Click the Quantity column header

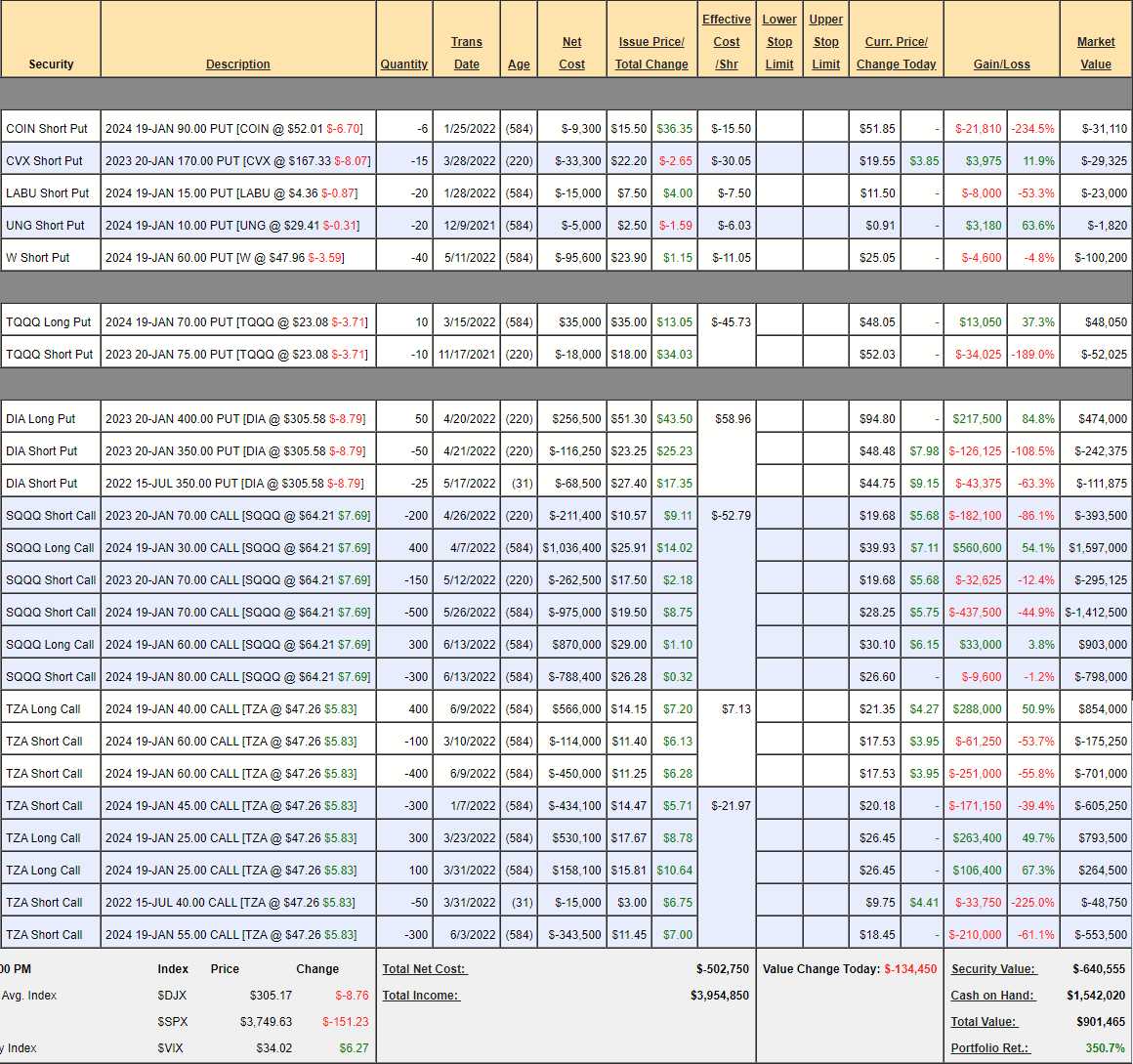(403, 64)
